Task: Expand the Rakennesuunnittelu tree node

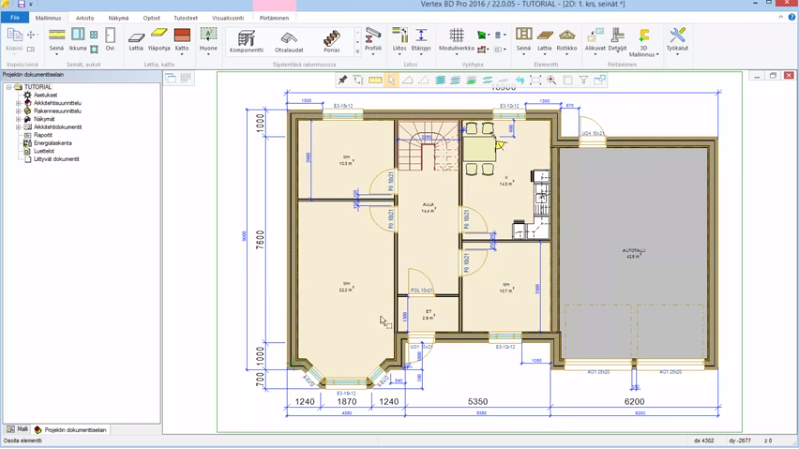Action: click(18, 110)
